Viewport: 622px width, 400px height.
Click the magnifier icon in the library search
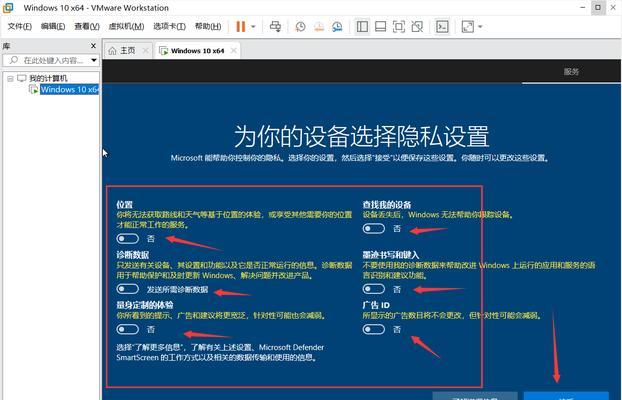pyautogui.click(x=14, y=60)
